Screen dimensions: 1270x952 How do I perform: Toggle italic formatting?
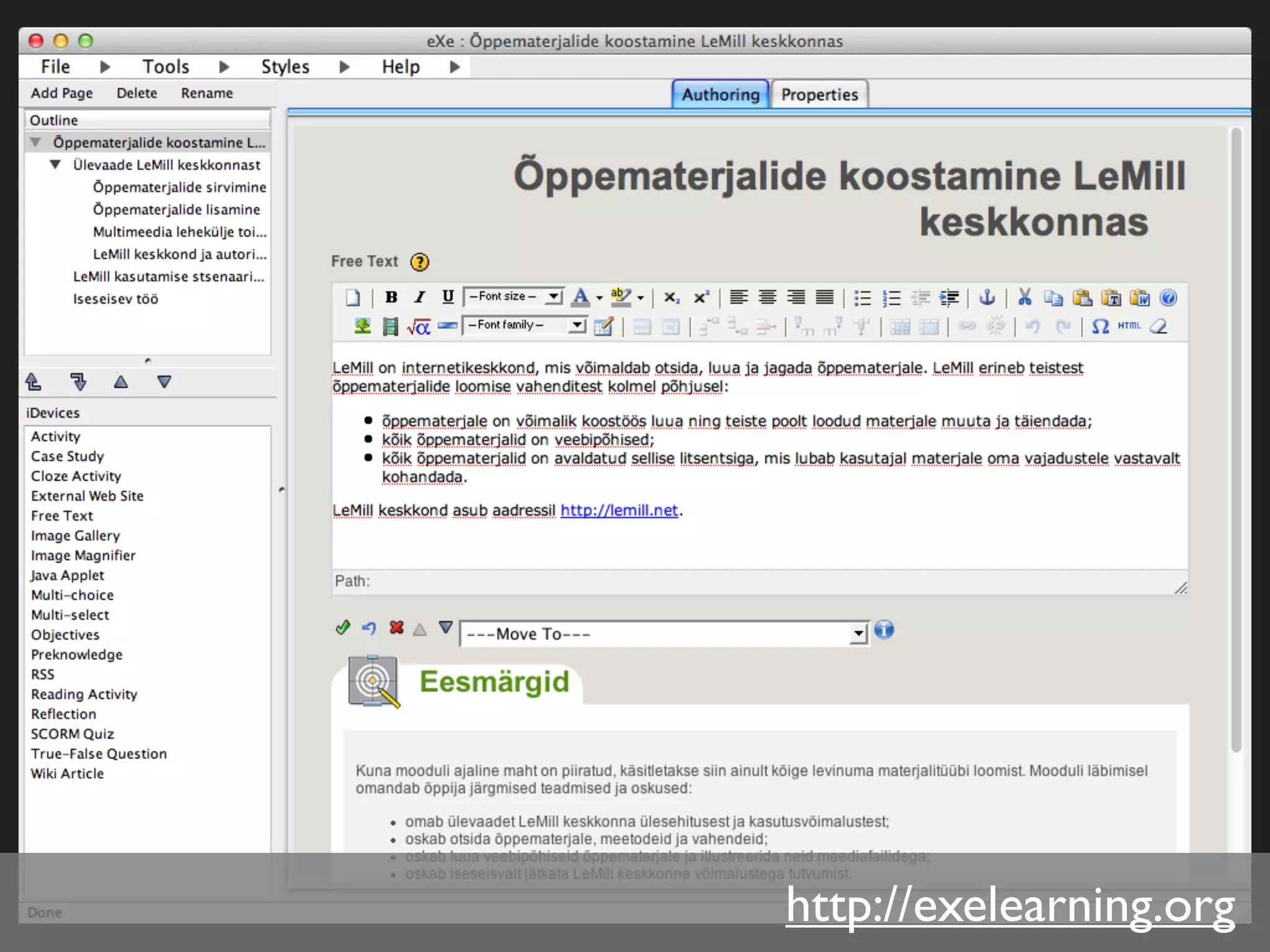[x=420, y=297]
